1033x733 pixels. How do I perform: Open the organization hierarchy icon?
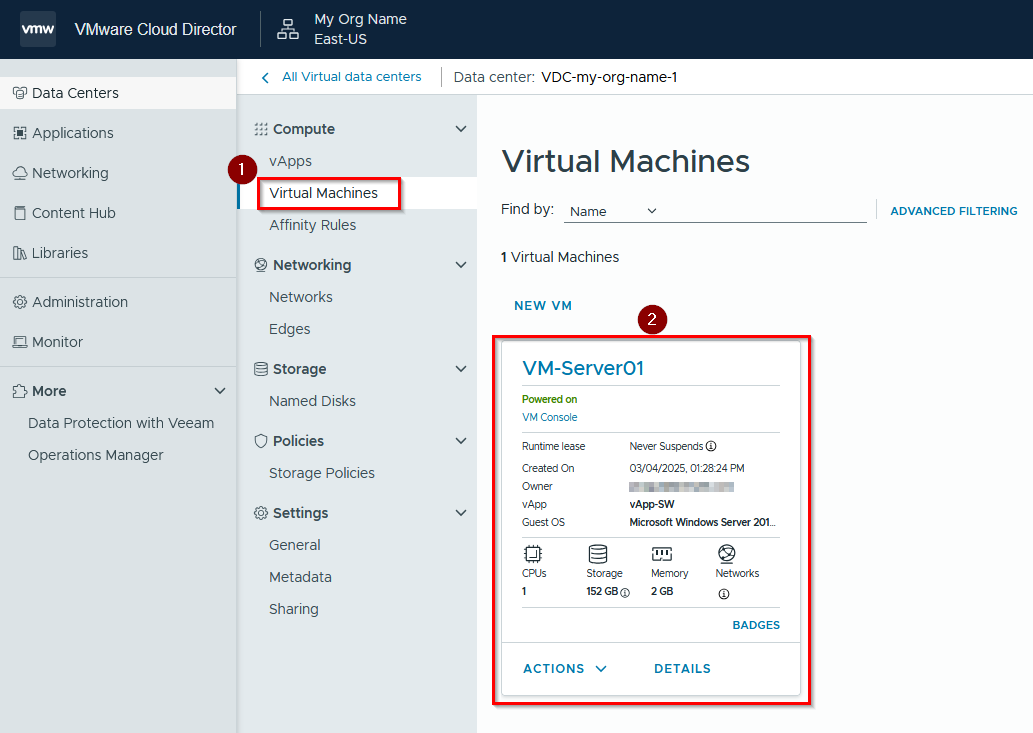[288, 29]
